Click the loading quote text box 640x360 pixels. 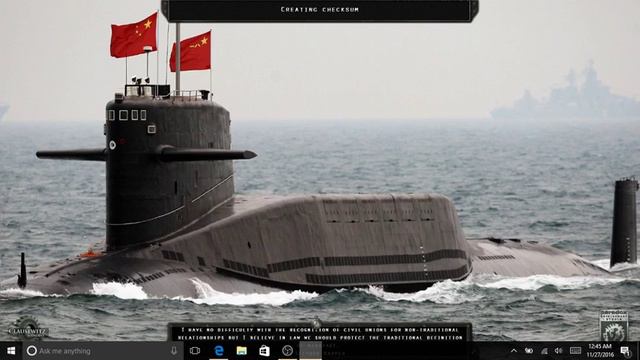[320, 333]
